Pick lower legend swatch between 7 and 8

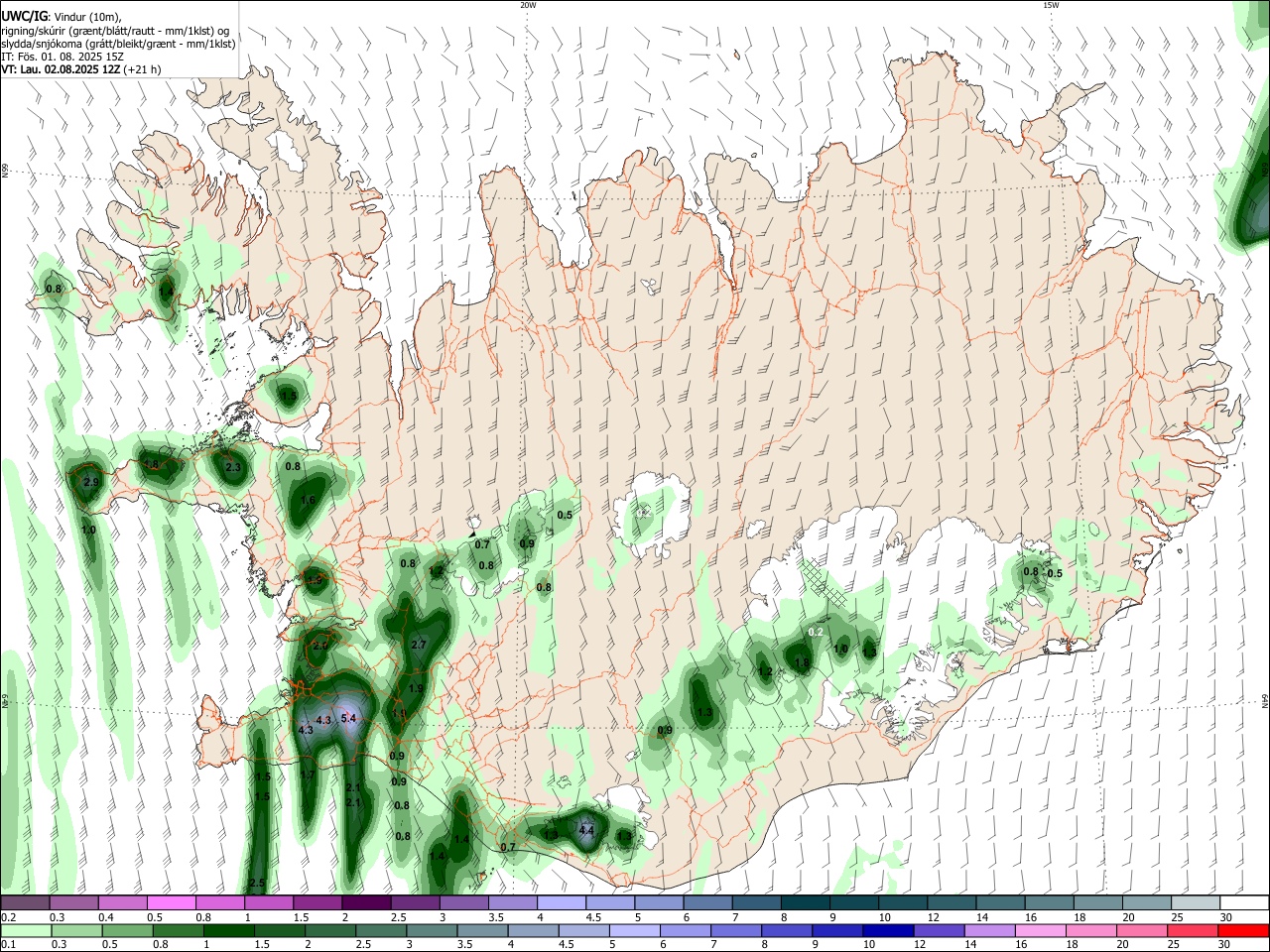[737, 930]
